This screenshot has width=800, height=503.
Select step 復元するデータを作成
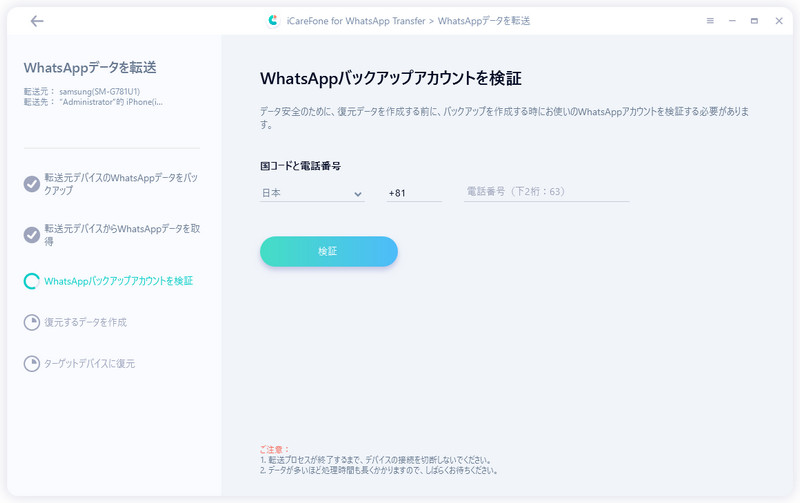point(85,322)
